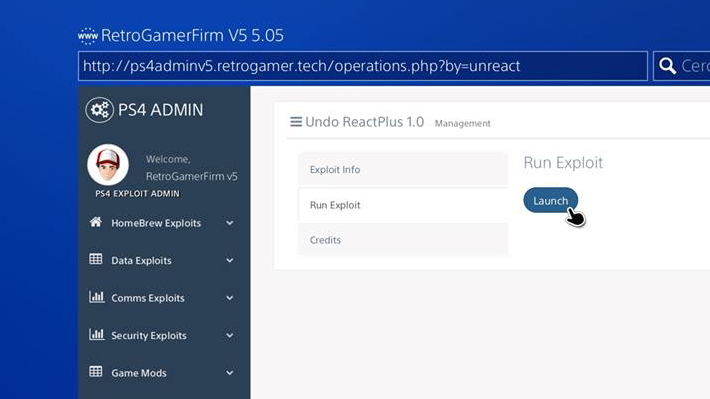Click the Comms Exploits bar chart icon
Image resolution: width=710 pixels, height=399 pixels.
tap(96, 297)
